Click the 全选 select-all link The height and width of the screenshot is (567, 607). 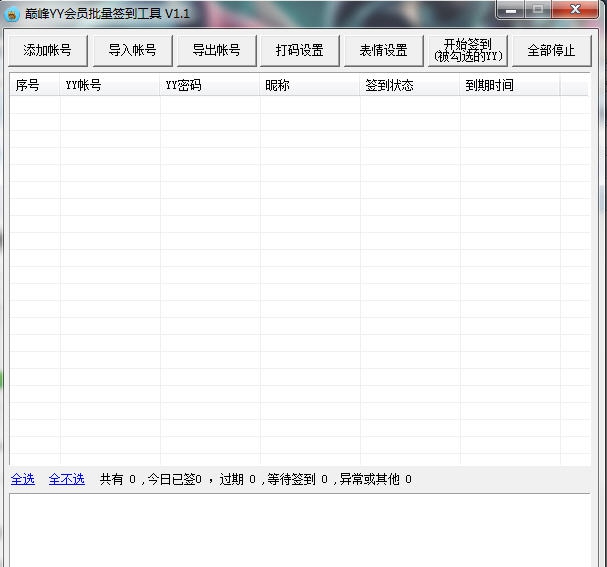tap(22, 479)
